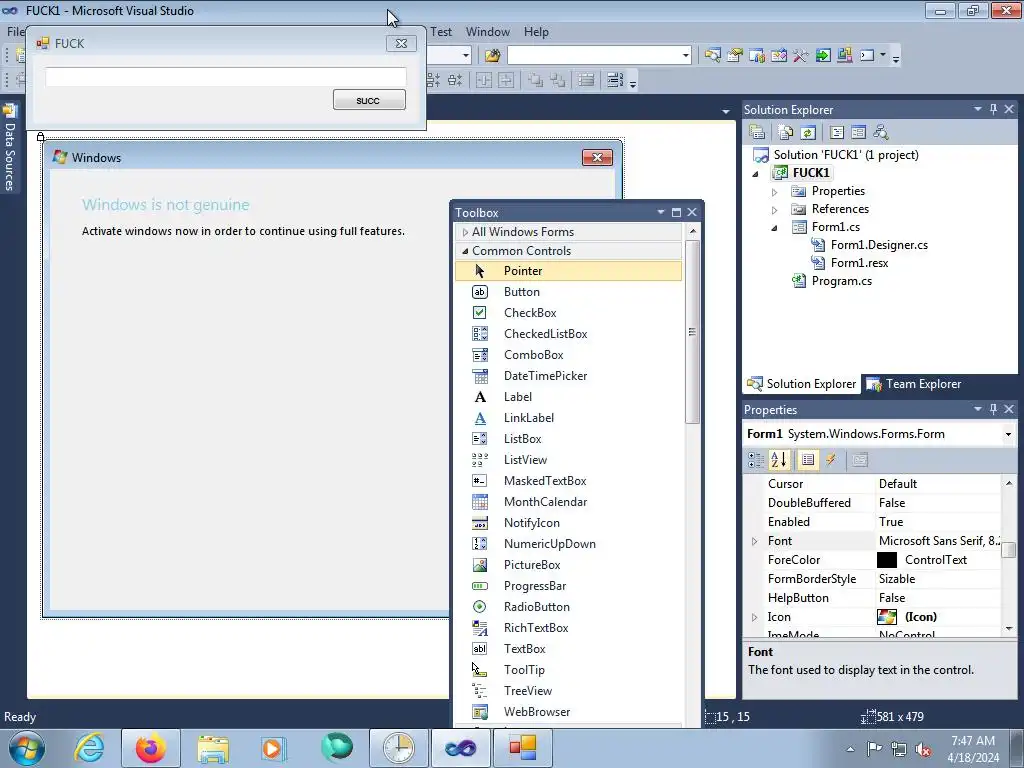
Task: Select PictureBox control in Toolbox
Action: point(568,565)
